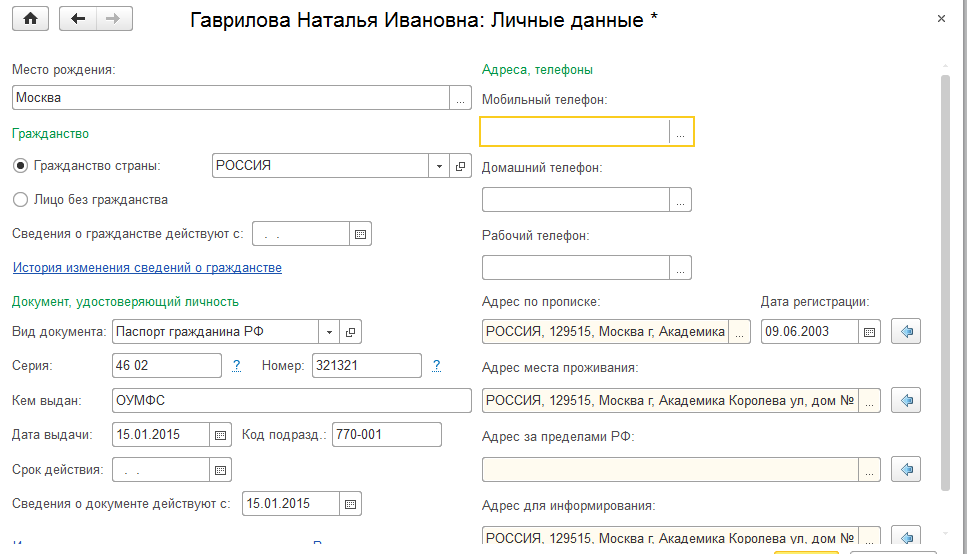
Task: Click the vertical scrollbar on the right
Action: (946, 280)
